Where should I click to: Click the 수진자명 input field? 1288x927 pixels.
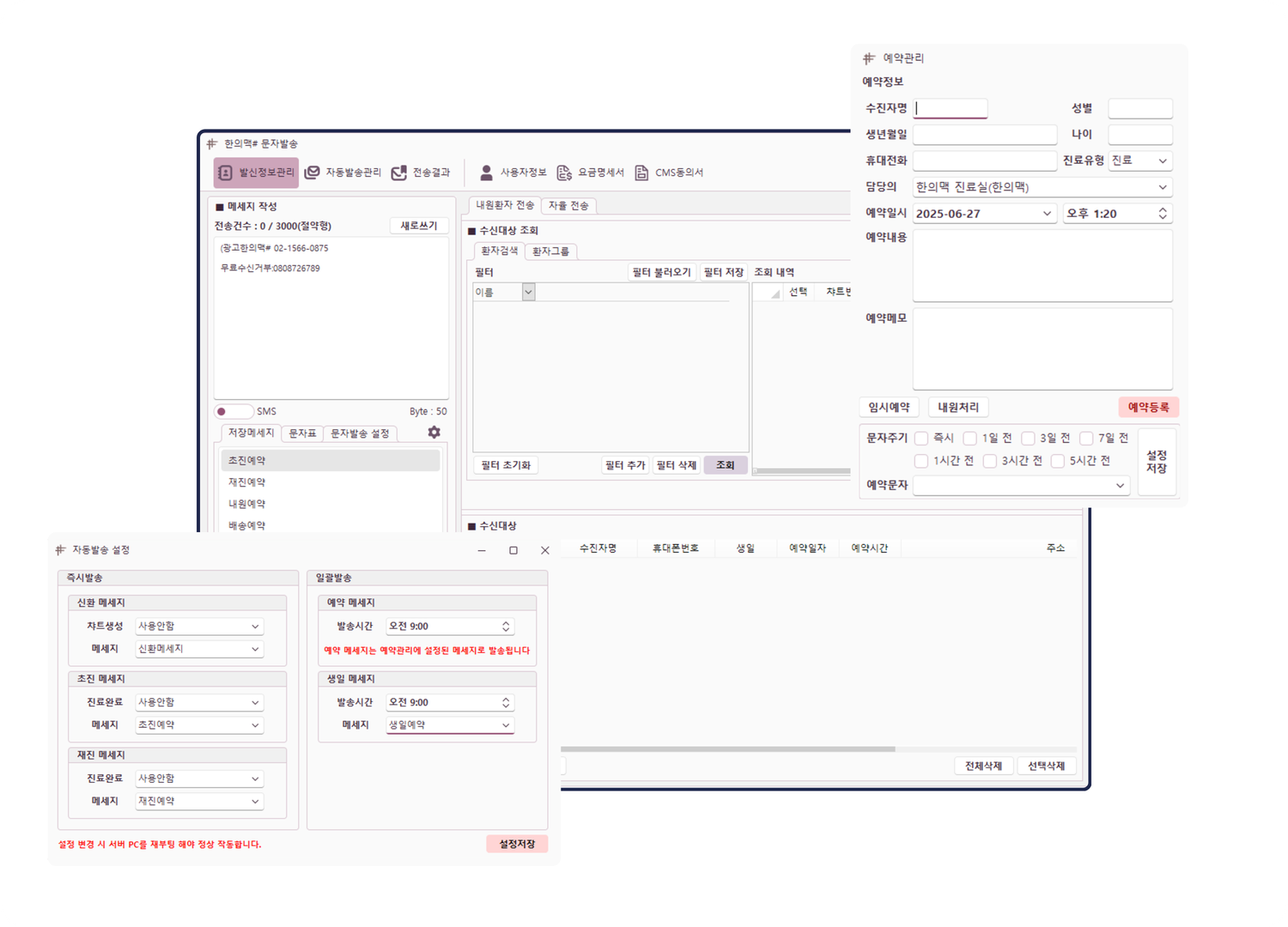(x=950, y=108)
